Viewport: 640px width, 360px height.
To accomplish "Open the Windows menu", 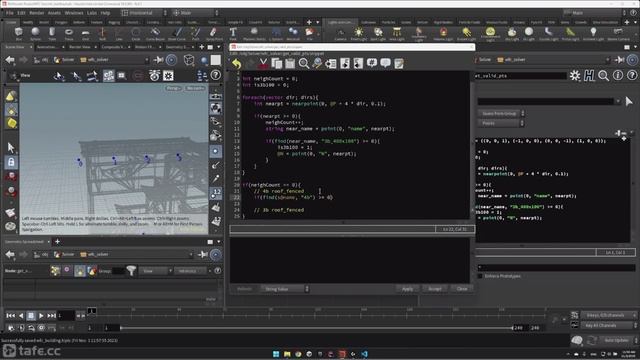I will [x=74, y=13].
